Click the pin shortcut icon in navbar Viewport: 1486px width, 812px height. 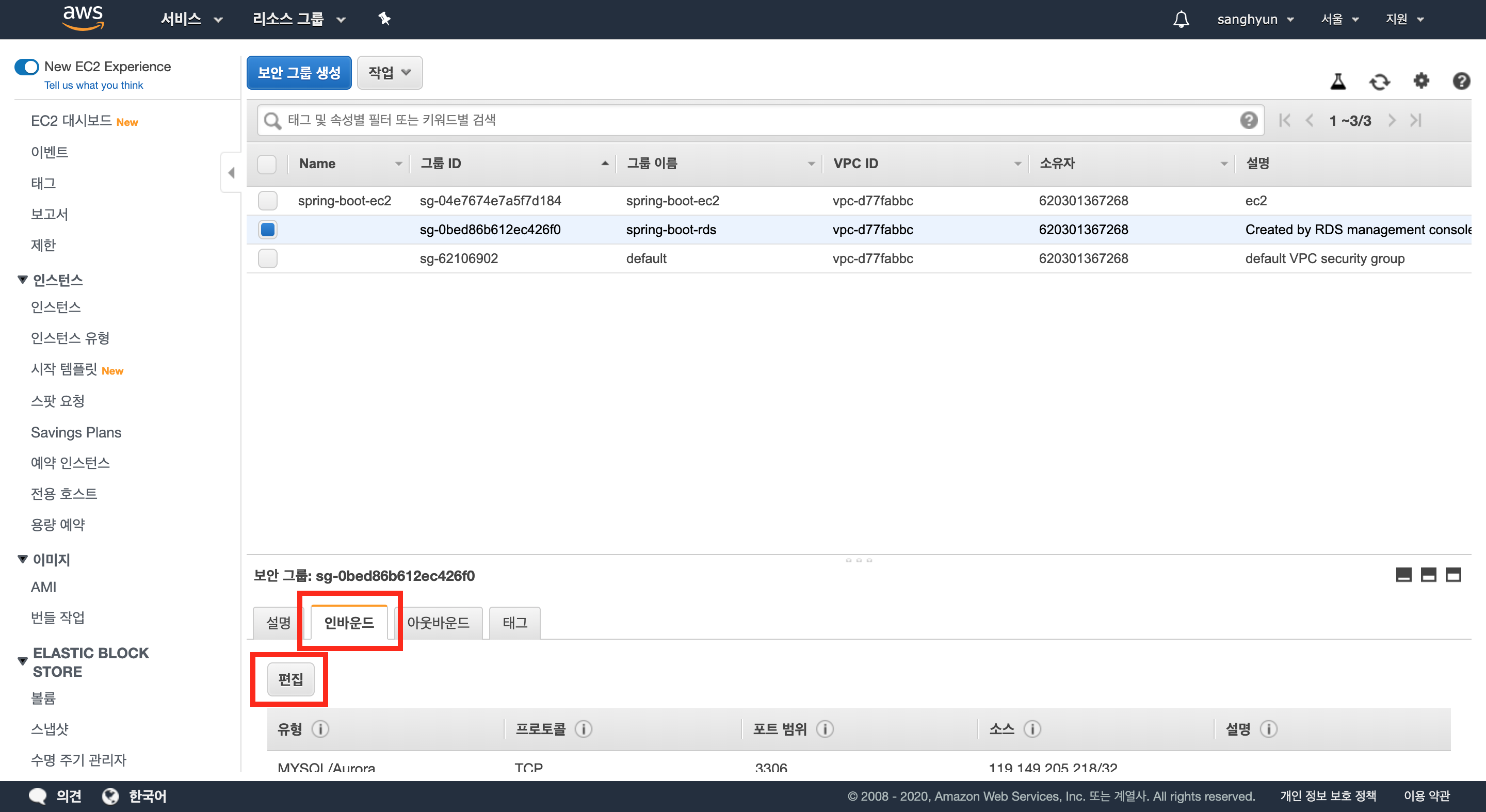pyautogui.click(x=384, y=19)
